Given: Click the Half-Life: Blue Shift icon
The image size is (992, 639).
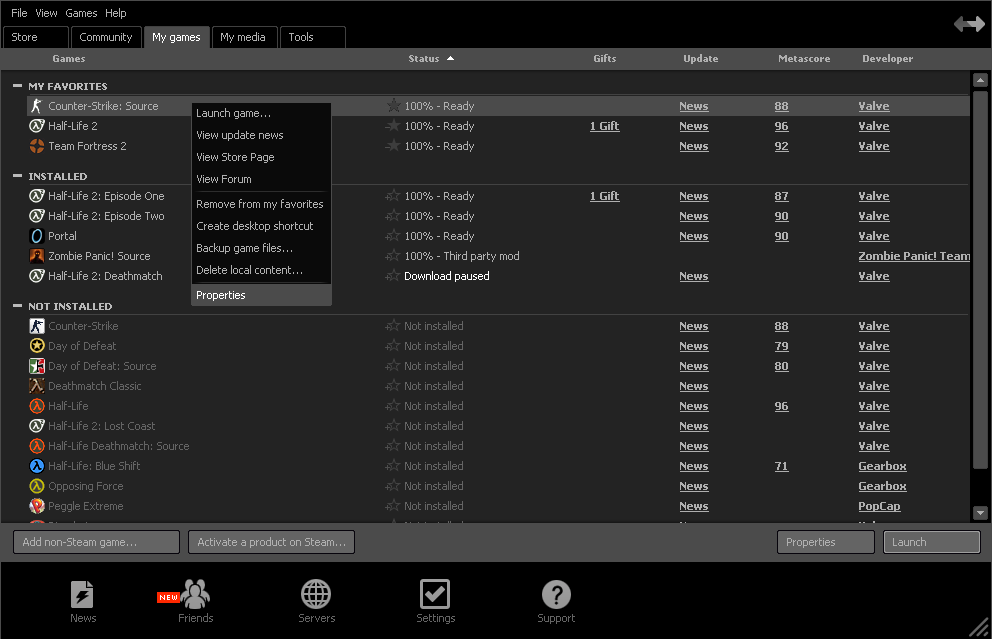Looking at the screenshot, I should 37,466.
